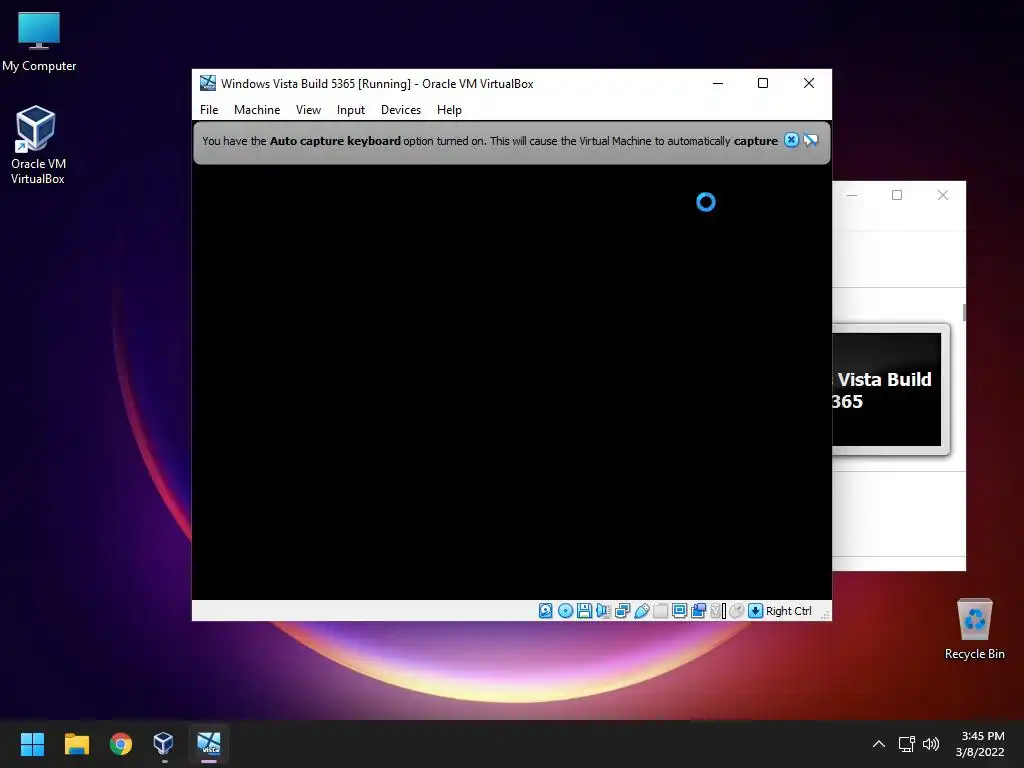The height and width of the screenshot is (768, 1024).
Task: Click the taskbar clock showing 3:45 PM
Action: [980, 744]
